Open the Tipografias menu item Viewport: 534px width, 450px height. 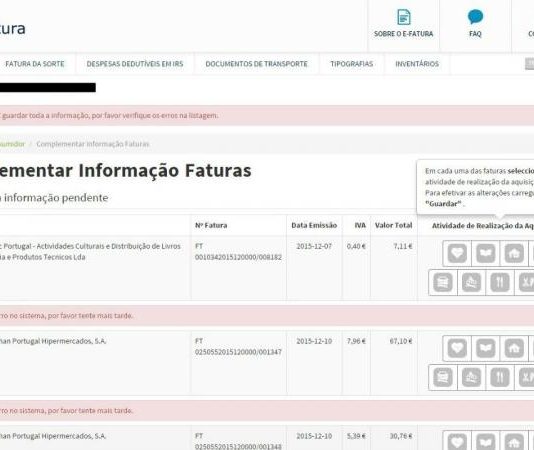[351, 64]
